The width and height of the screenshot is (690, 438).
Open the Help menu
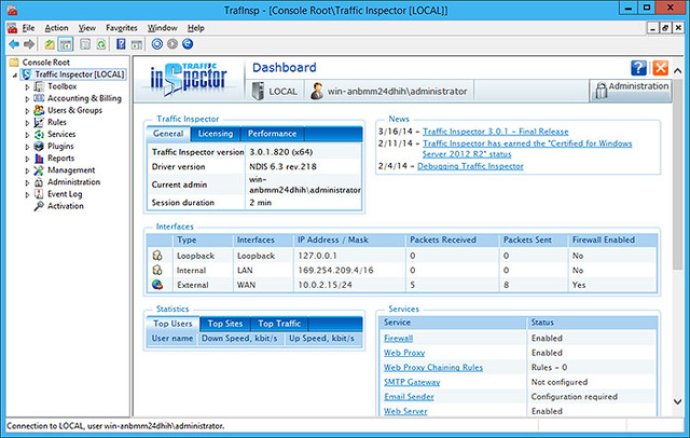pyautogui.click(x=196, y=28)
